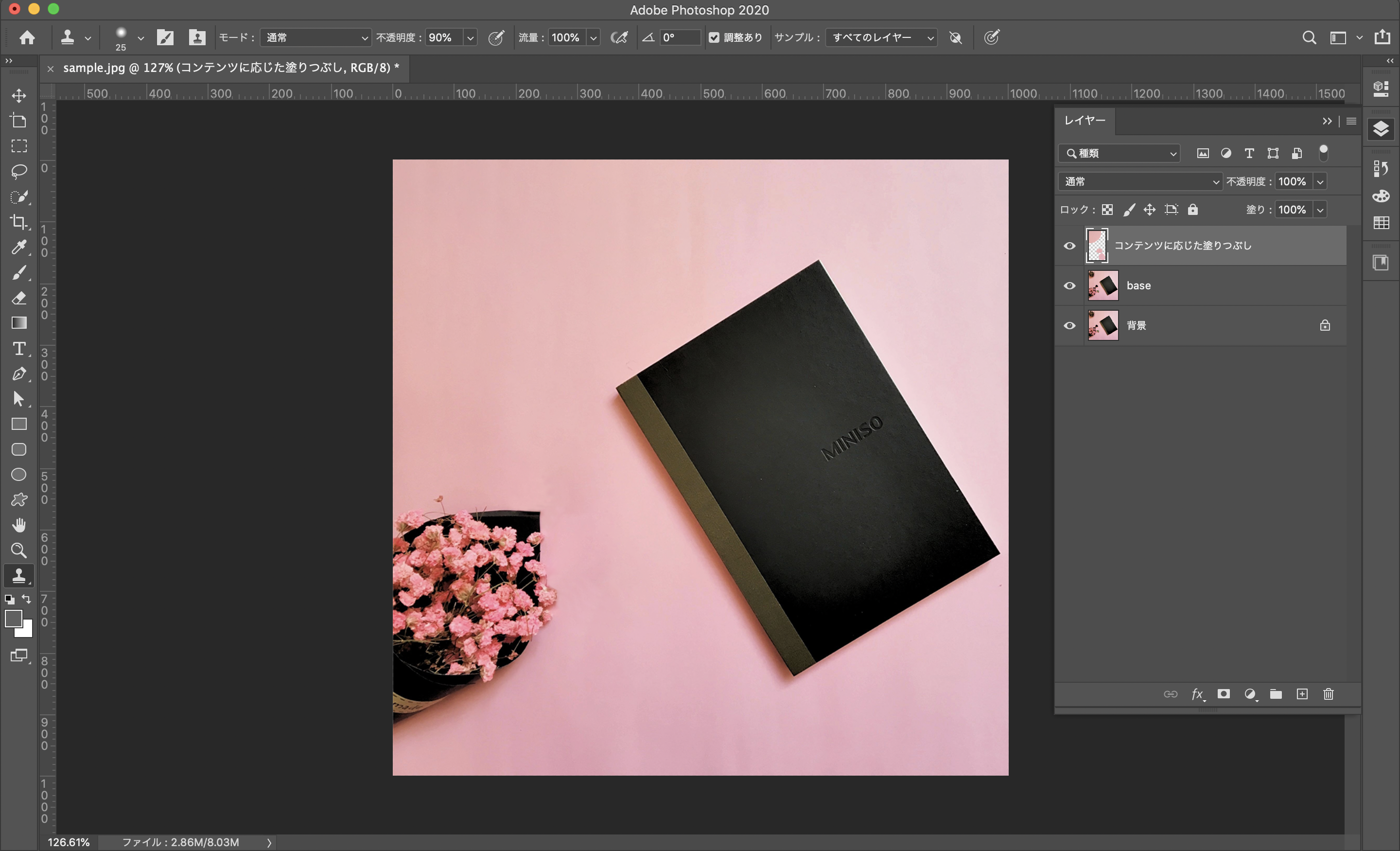
Task: Toggle lock image pixels
Action: pos(1129,210)
